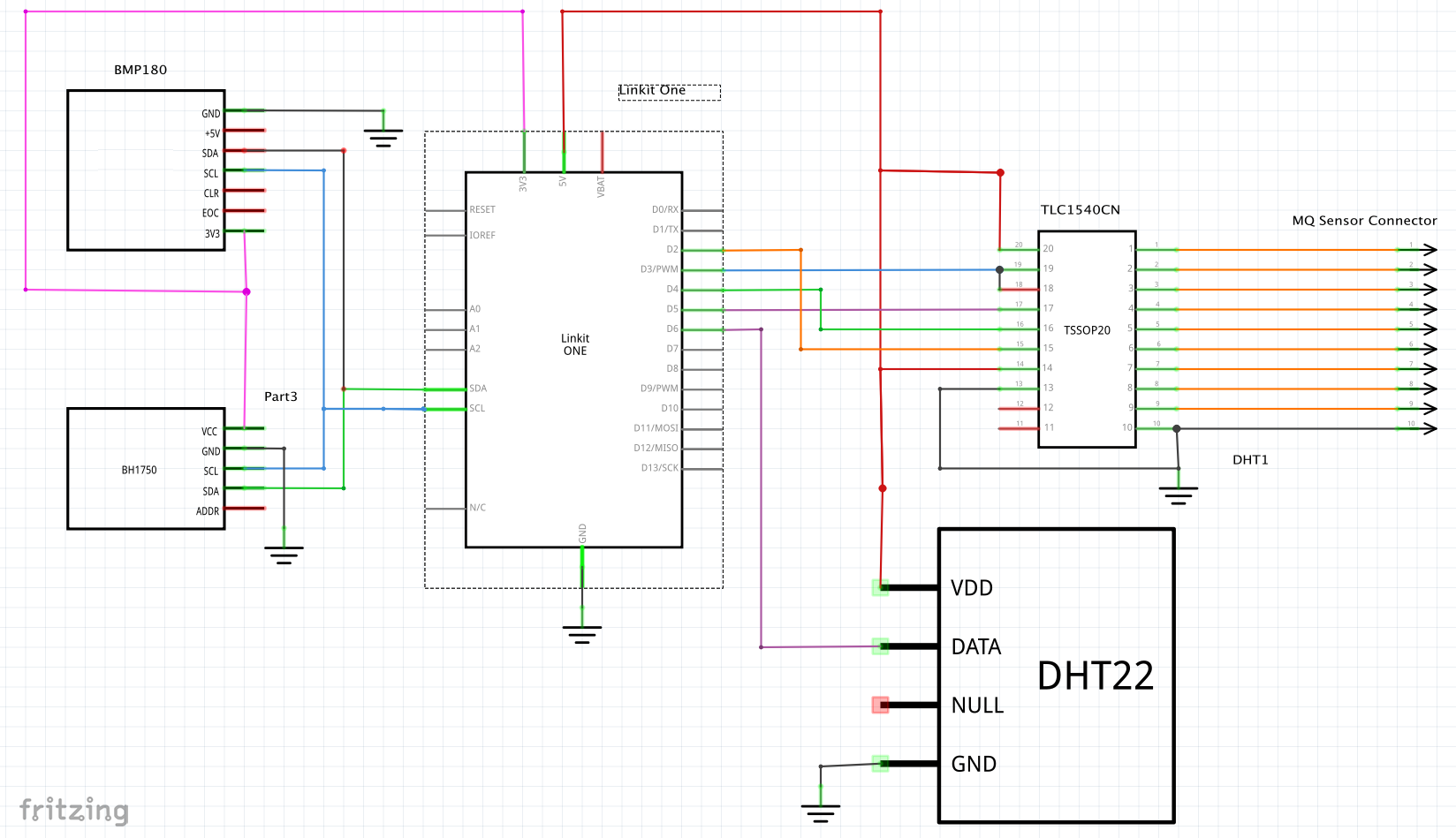
Task: Click the Linkit ONE D6 pin
Action: pyautogui.click(x=702, y=329)
